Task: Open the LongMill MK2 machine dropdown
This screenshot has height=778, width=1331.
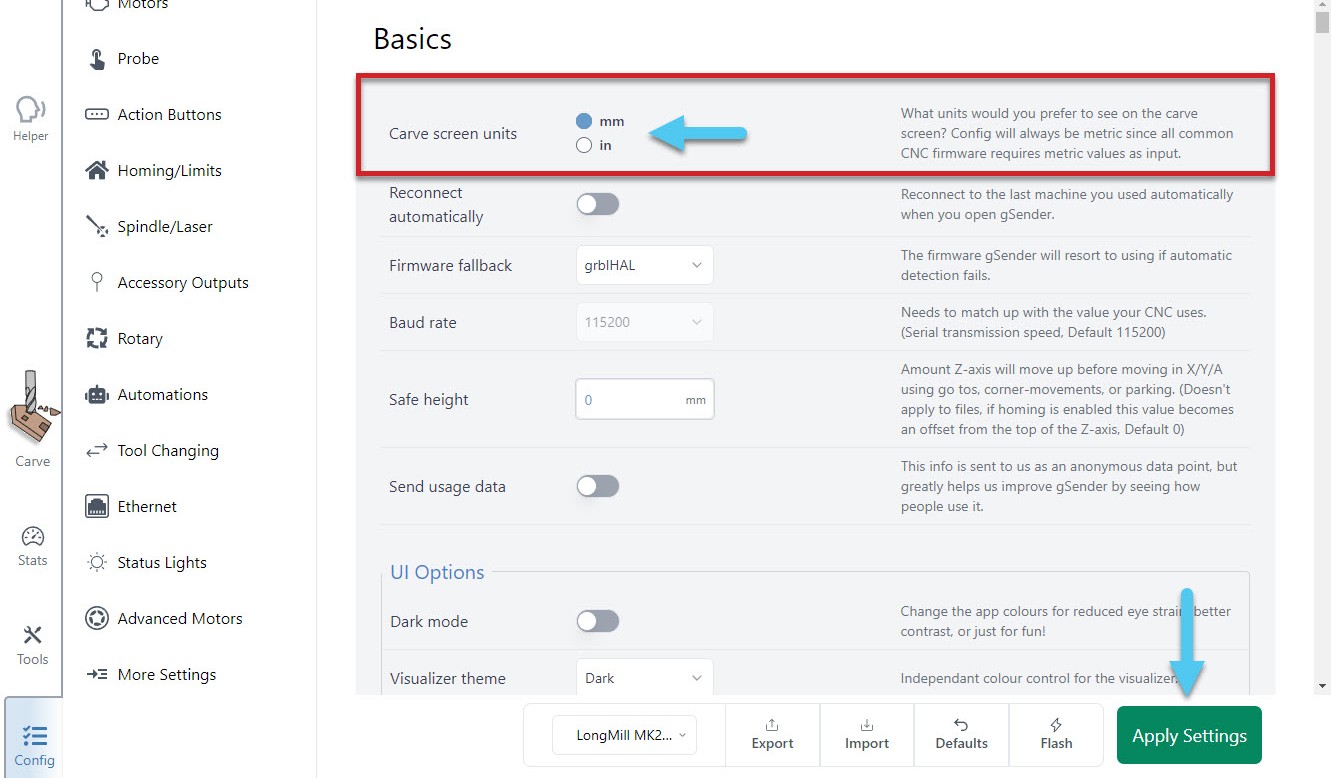Action: 625,735
